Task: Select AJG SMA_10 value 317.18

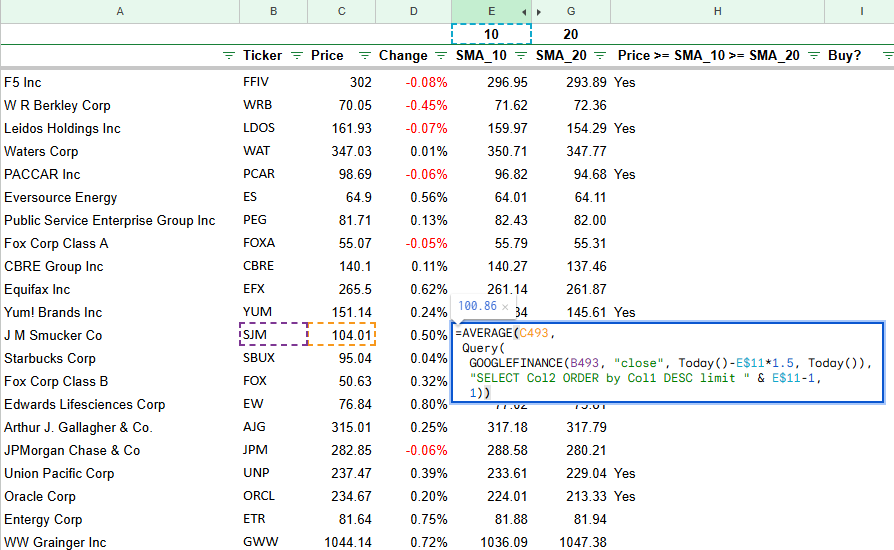Action: coord(491,427)
